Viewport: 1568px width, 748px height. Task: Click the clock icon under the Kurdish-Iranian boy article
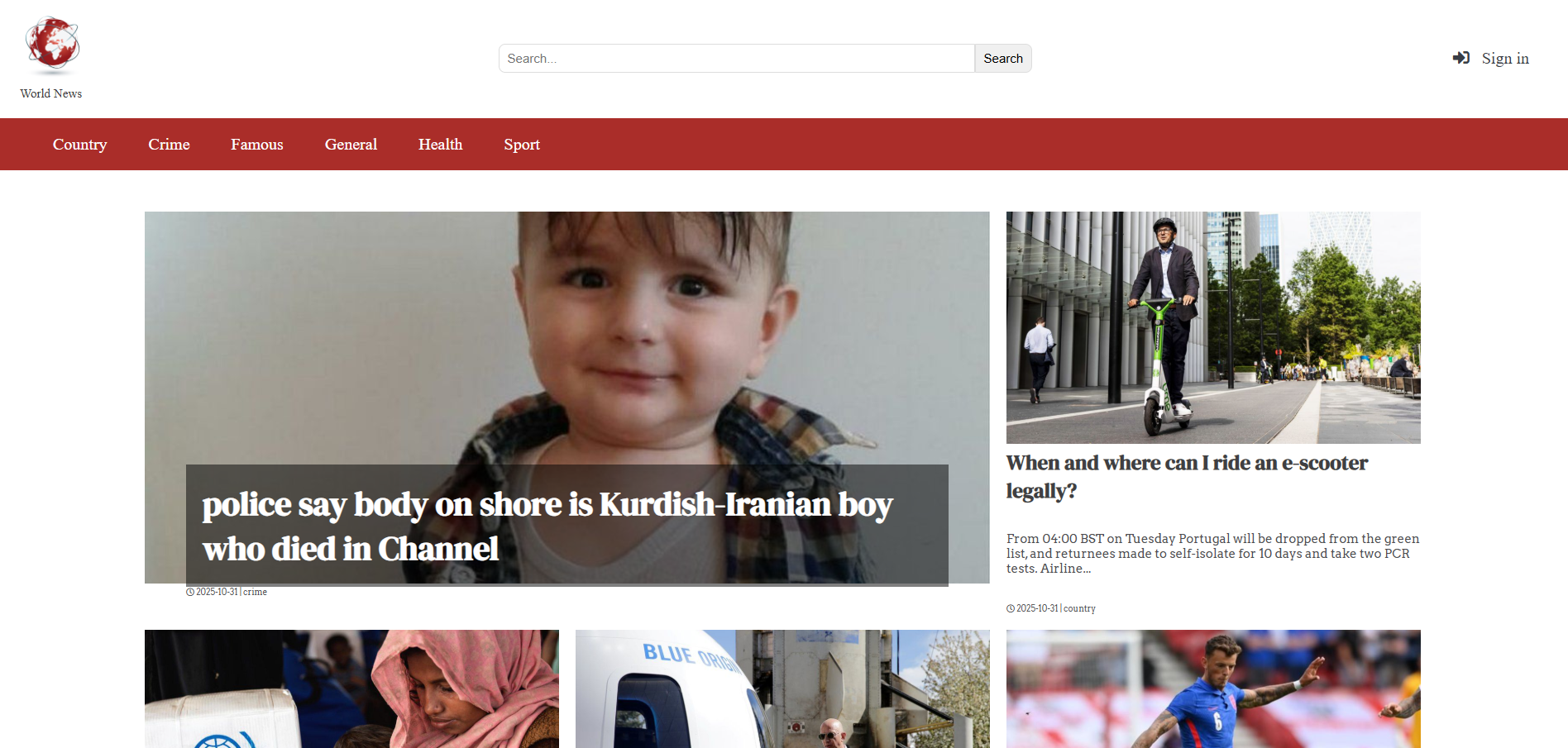coord(190,592)
